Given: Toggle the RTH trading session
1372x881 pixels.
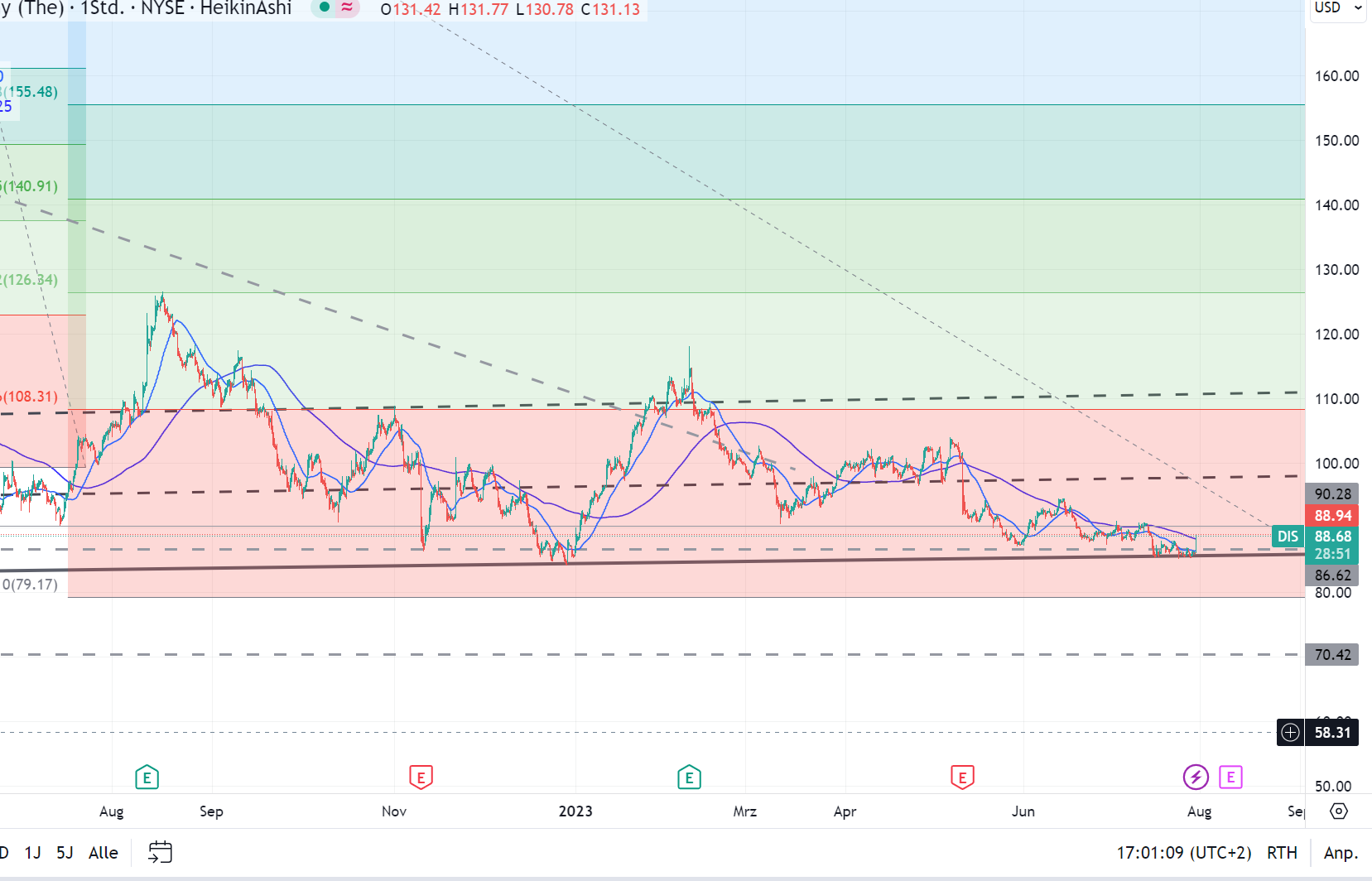Looking at the screenshot, I should click(x=1282, y=852).
